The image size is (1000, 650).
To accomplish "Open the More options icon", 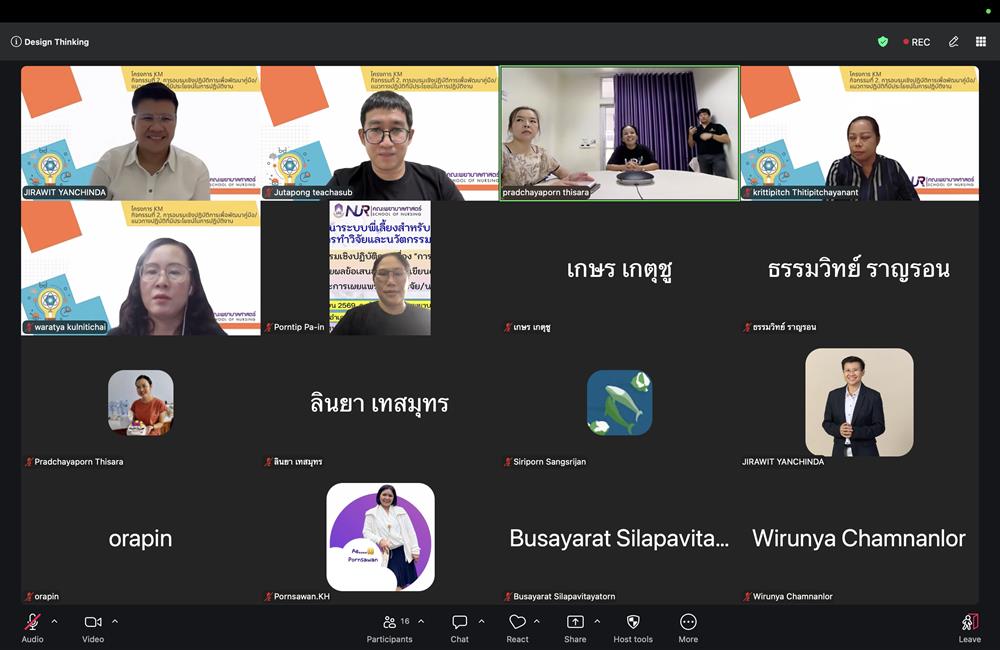I will click(x=688, y=622).
